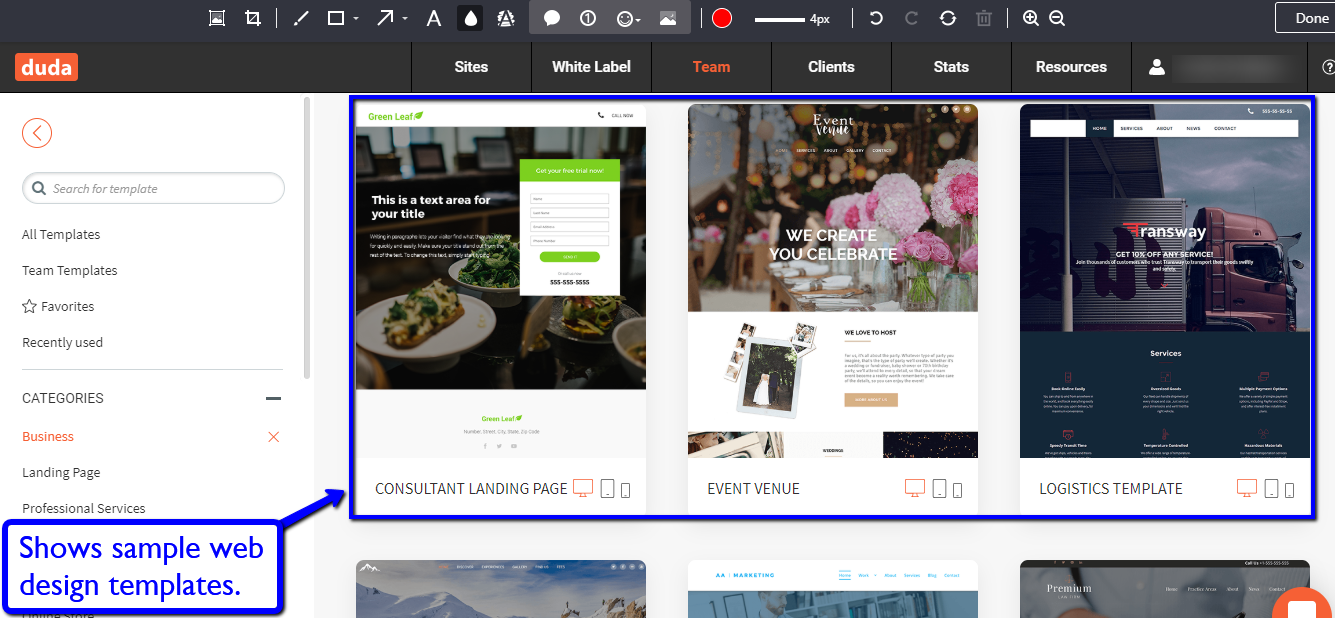Show Team Templates
This screenshot has width=1335, height=618.
point(70,270)
